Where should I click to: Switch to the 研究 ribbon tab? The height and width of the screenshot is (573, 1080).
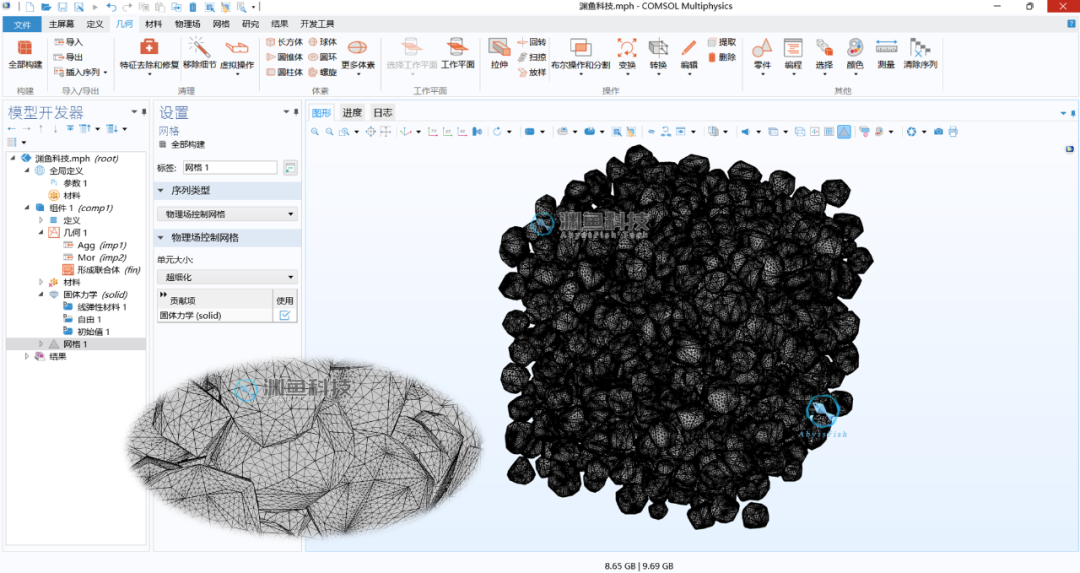[250, 24]
